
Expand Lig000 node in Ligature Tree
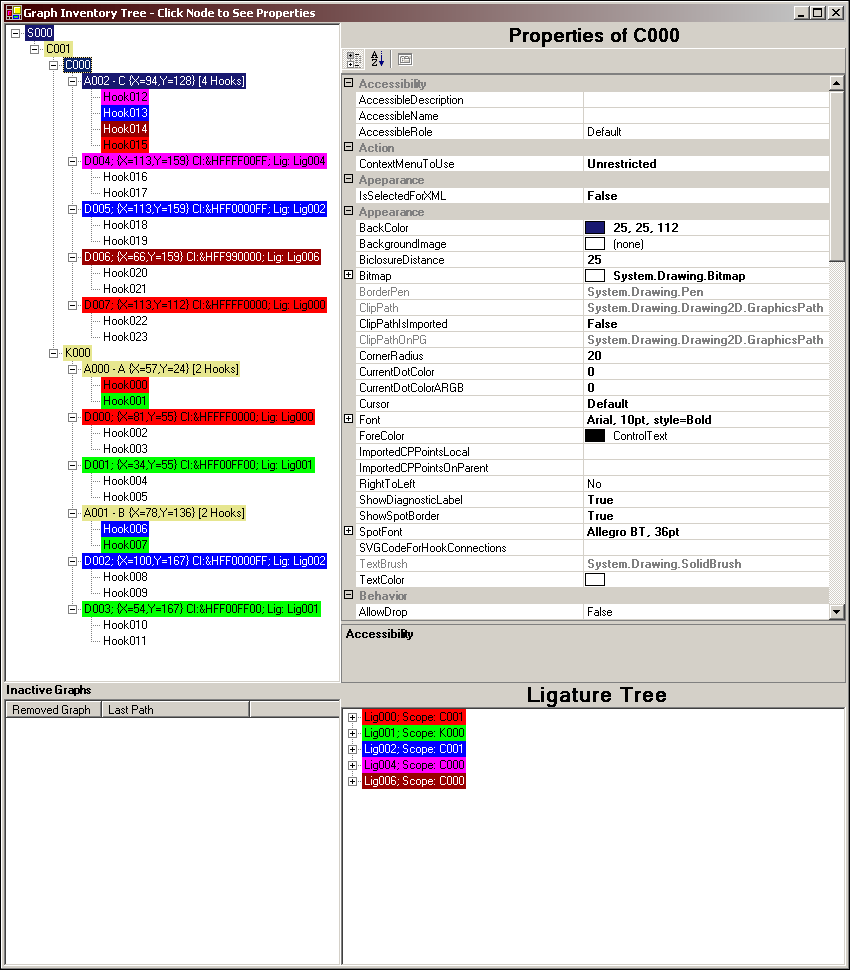[353, 717]
